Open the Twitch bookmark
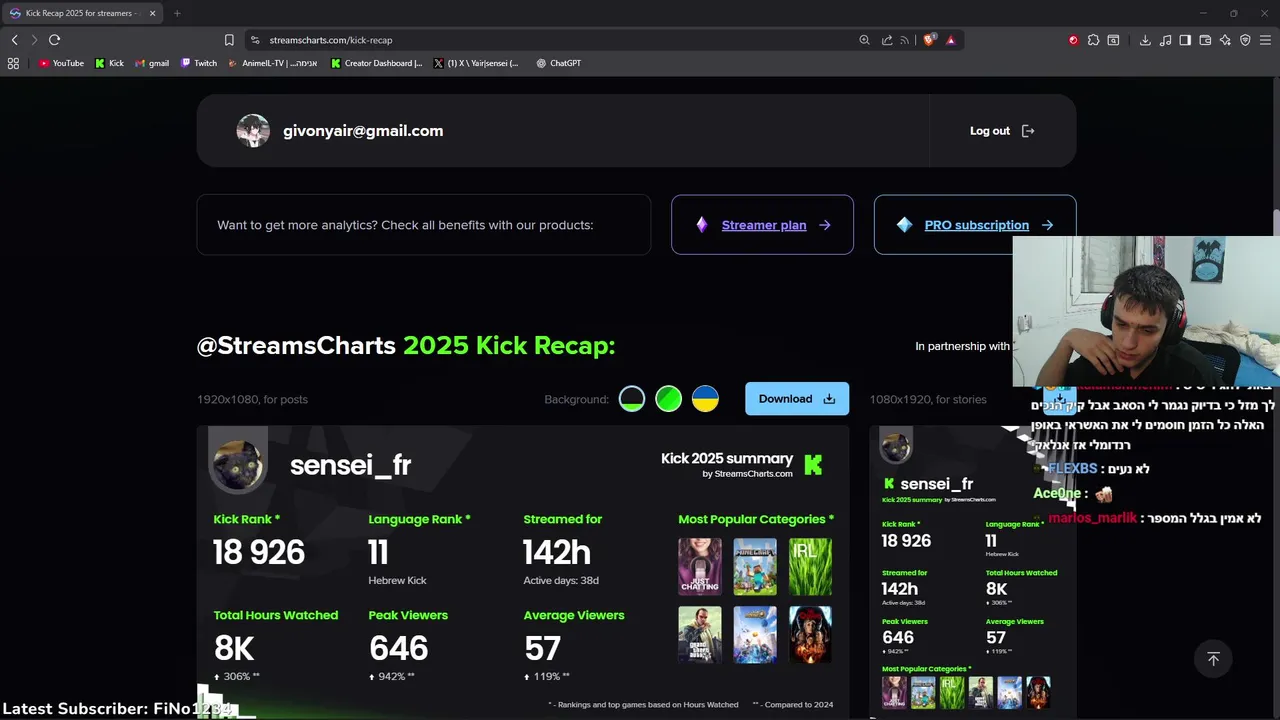 (199, 63)
